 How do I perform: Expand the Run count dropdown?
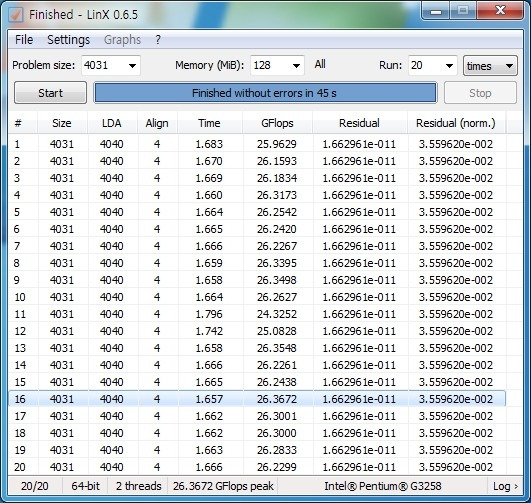tap(449, 65)
